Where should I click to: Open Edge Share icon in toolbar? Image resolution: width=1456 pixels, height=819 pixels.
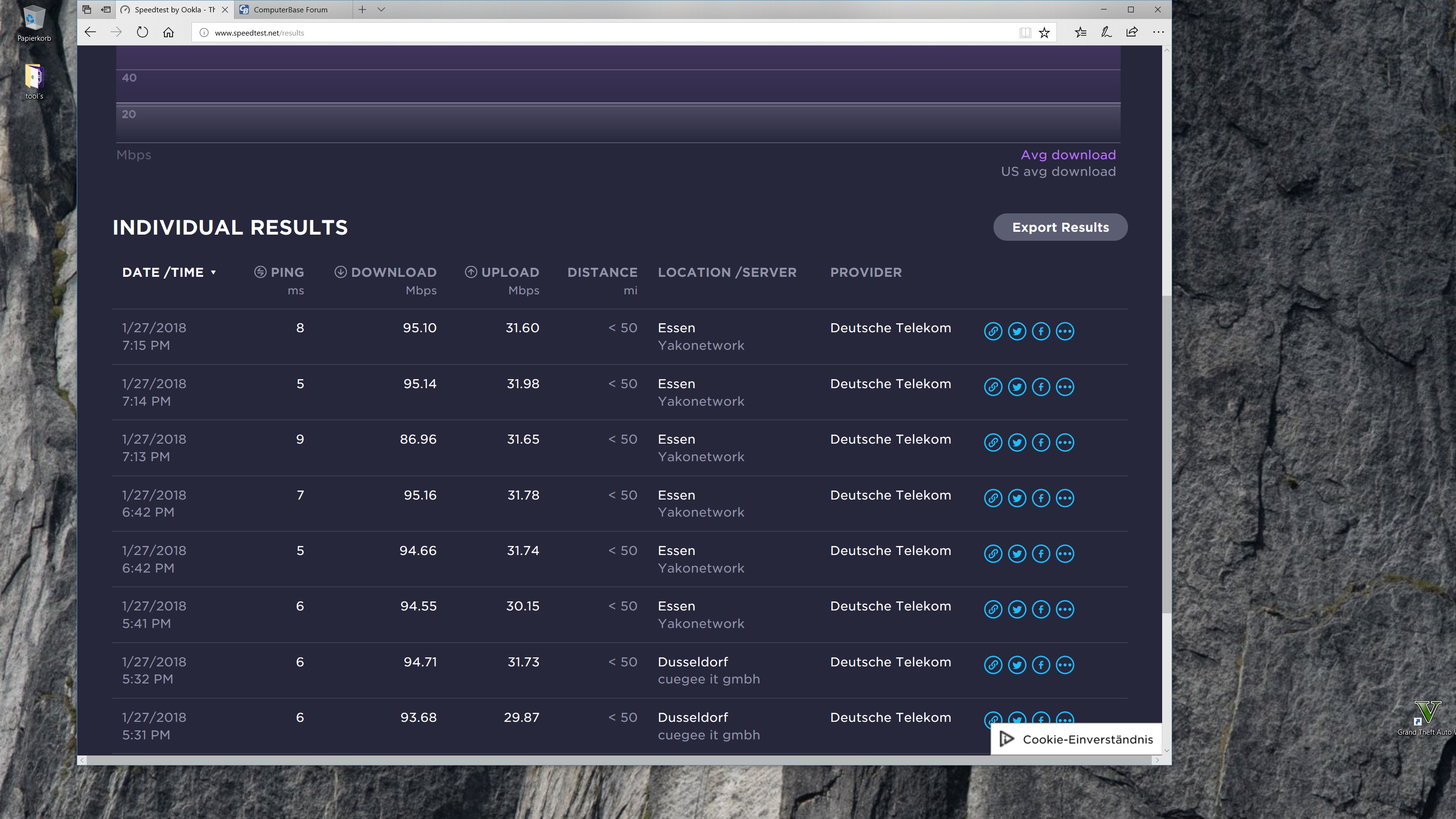click(1131, 32)
